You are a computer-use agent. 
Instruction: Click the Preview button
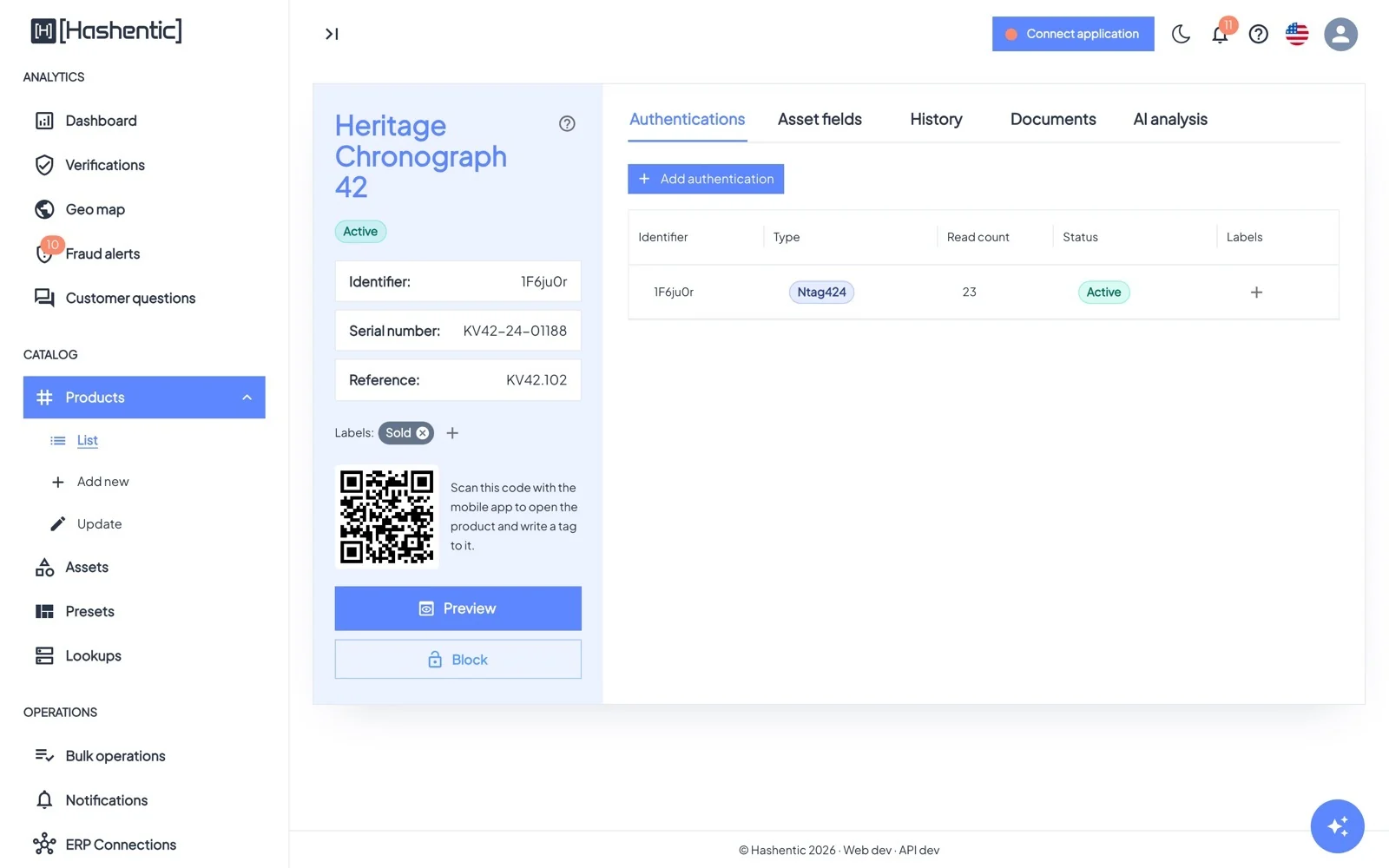(458, 608)
